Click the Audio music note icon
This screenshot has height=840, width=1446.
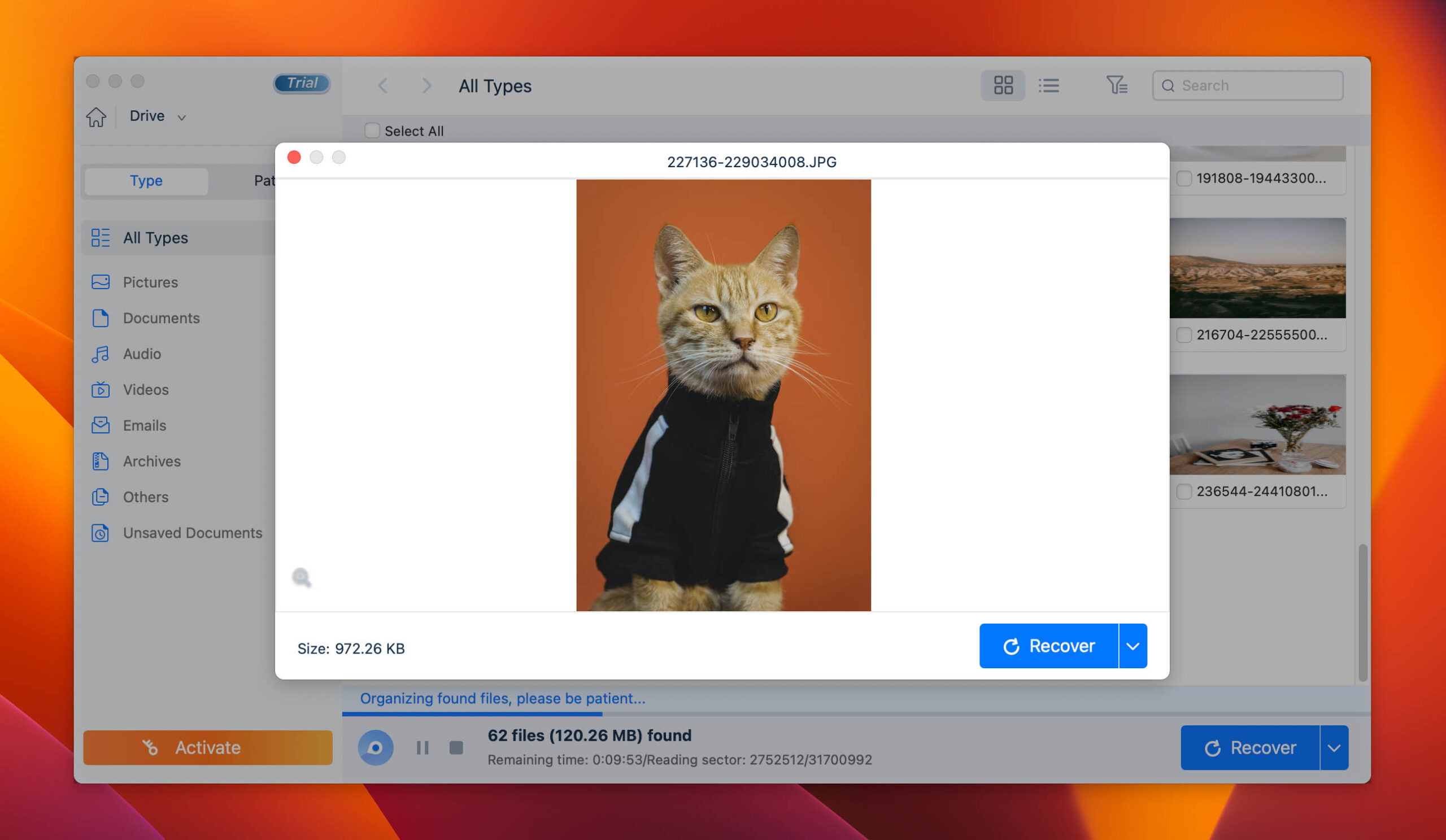coord(101,354)
